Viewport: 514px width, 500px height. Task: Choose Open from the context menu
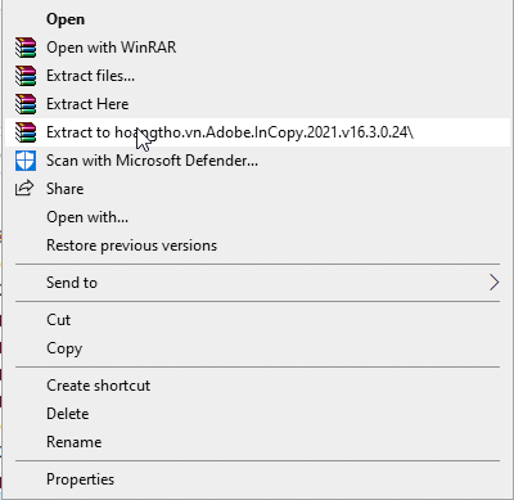[x=257, y=19]
